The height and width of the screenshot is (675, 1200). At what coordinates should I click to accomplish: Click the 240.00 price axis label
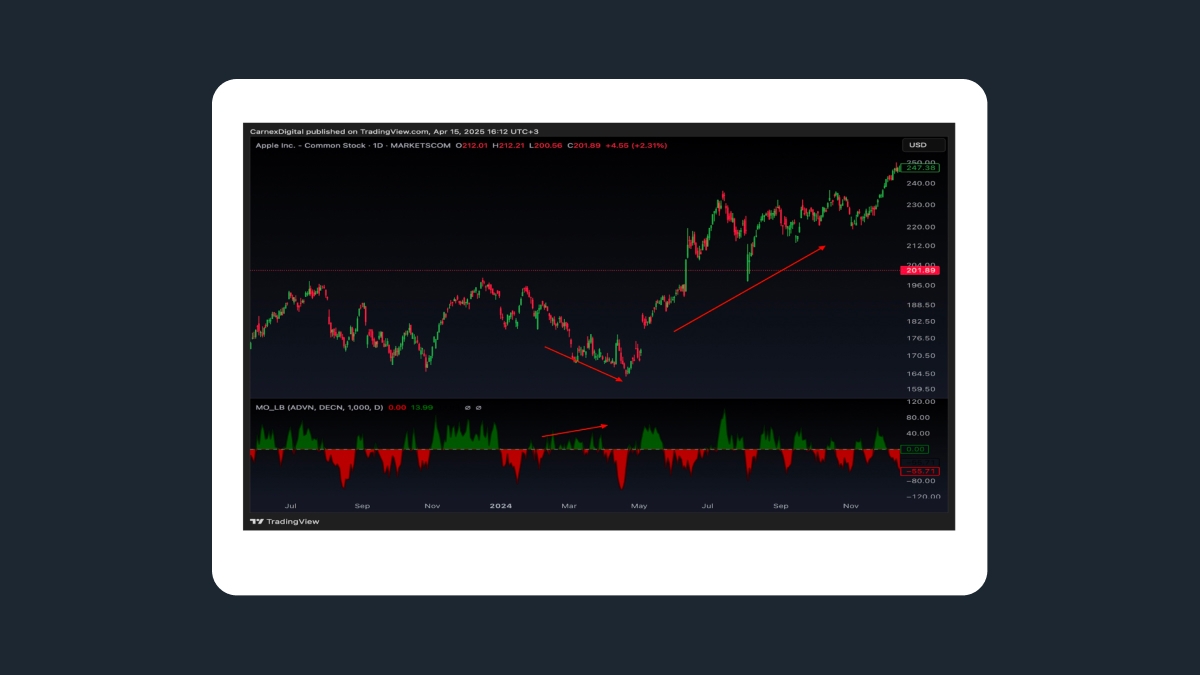point(921,183)
